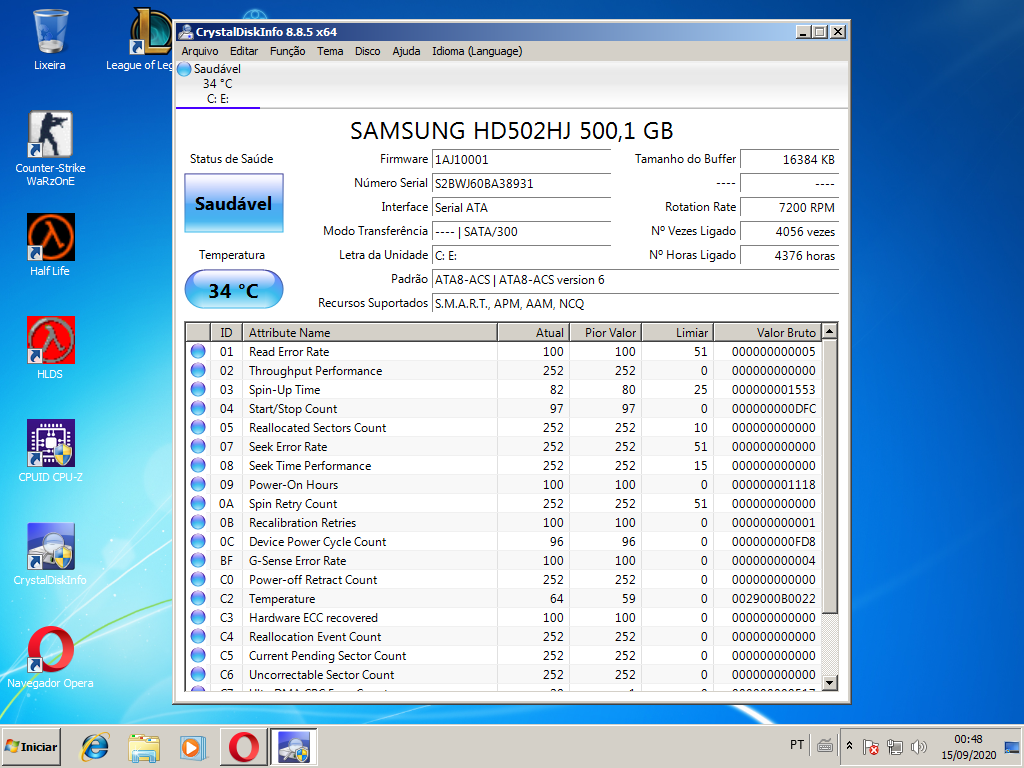Click the Nº Vezes Ligado 4056 vezes field
Viewport: 1024px width, 768px height.
[789, 232]
